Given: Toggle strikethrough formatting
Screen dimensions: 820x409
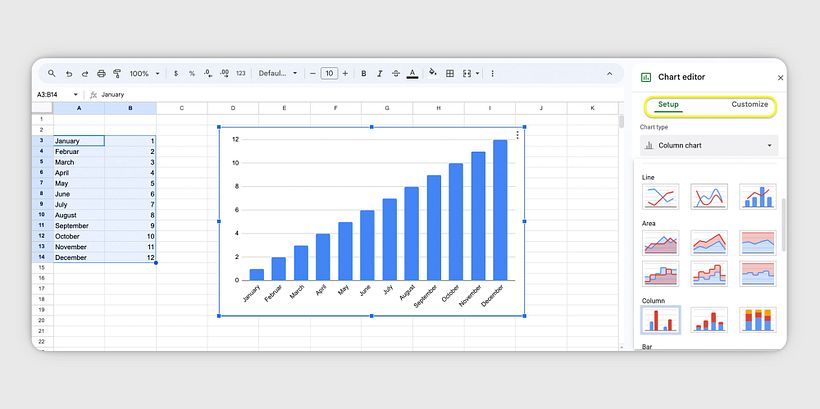Looking at the screenshot, I should click(x=396, y=74).
